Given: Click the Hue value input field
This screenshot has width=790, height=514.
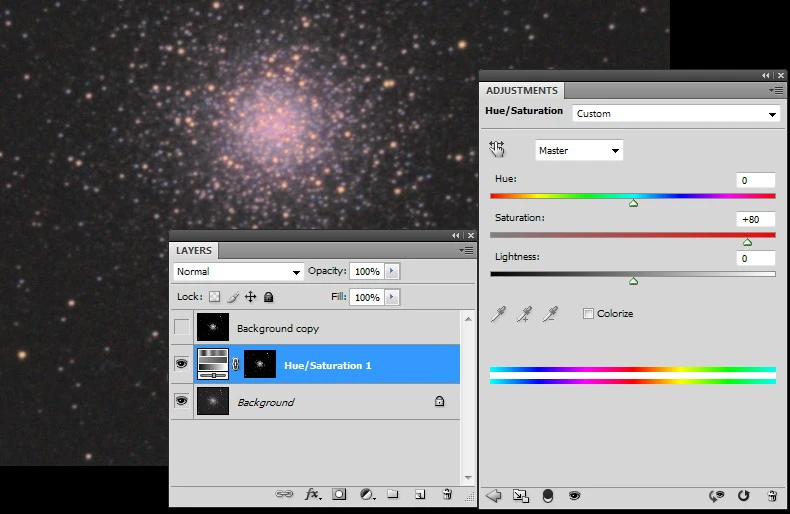Looking at the screenshot, I should coord(756,181).
